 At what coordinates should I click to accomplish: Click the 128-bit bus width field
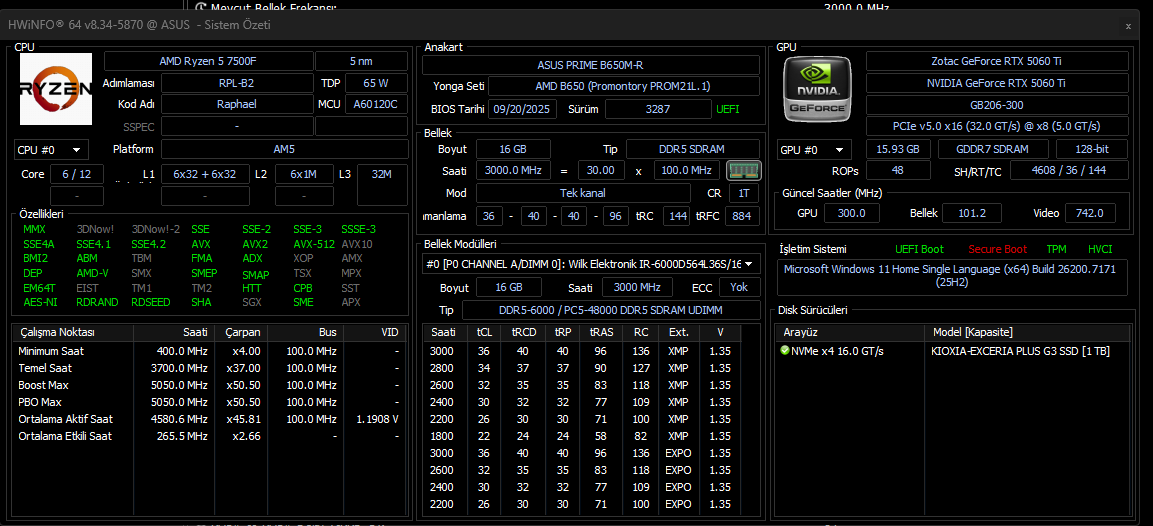pyautogui.click(x=1092, y=149)
